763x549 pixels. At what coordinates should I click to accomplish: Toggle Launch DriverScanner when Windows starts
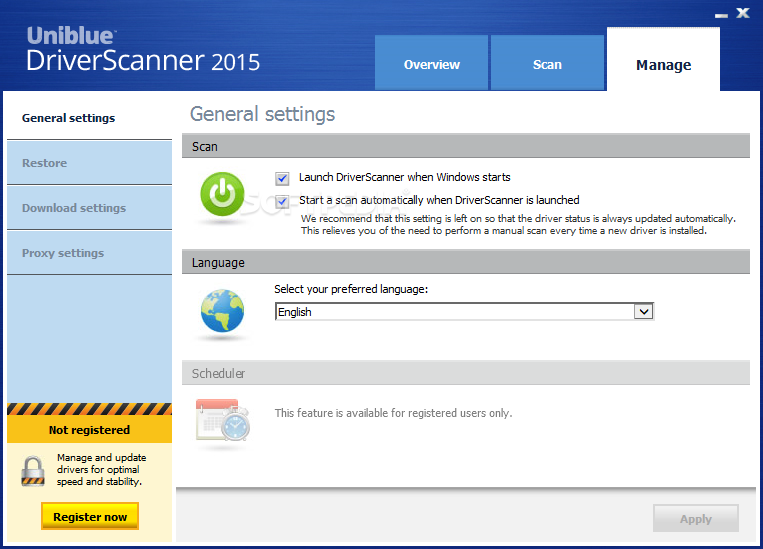[x=282, y=179]
